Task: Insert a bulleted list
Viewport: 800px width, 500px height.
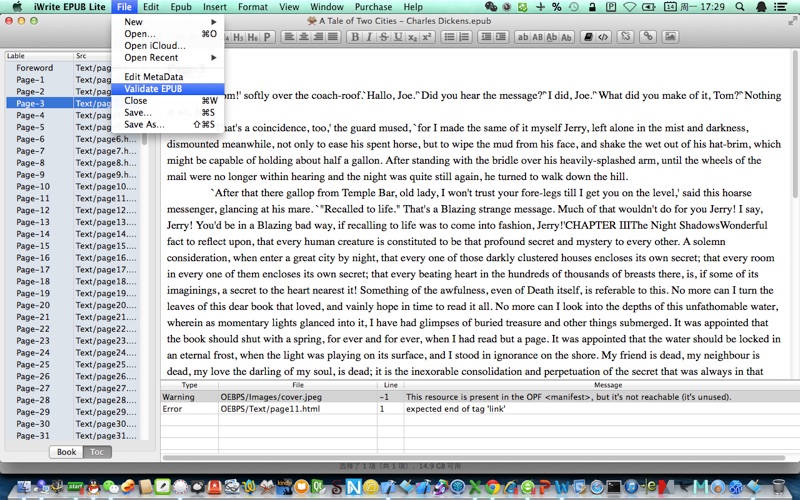Action: tap(449, 37)
